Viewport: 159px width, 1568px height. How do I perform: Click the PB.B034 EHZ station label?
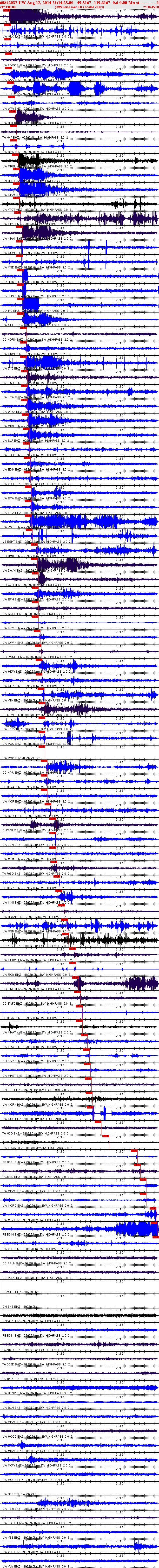(x=14, y=788)
